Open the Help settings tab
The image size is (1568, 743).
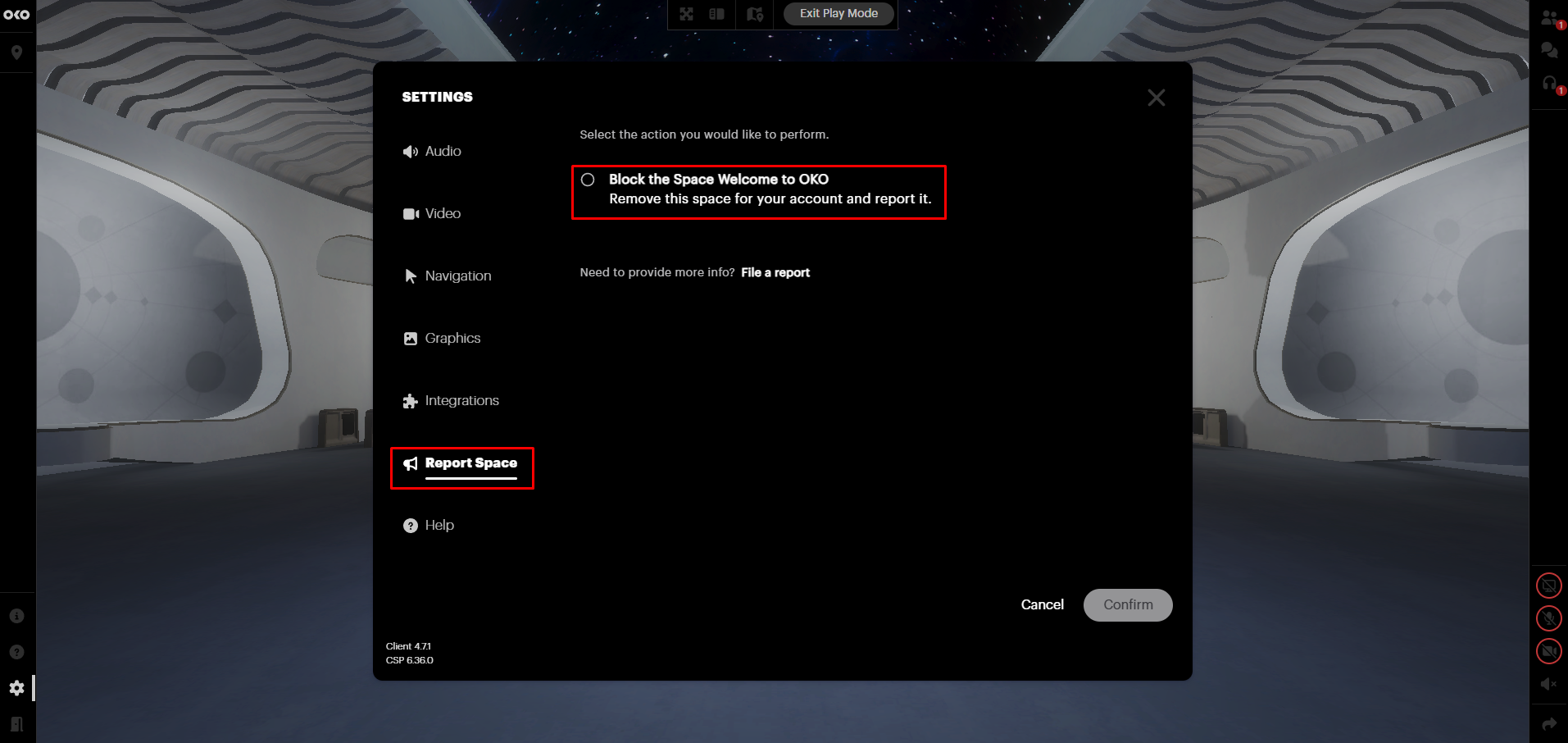pyautogui.click(x=429, y=525)
